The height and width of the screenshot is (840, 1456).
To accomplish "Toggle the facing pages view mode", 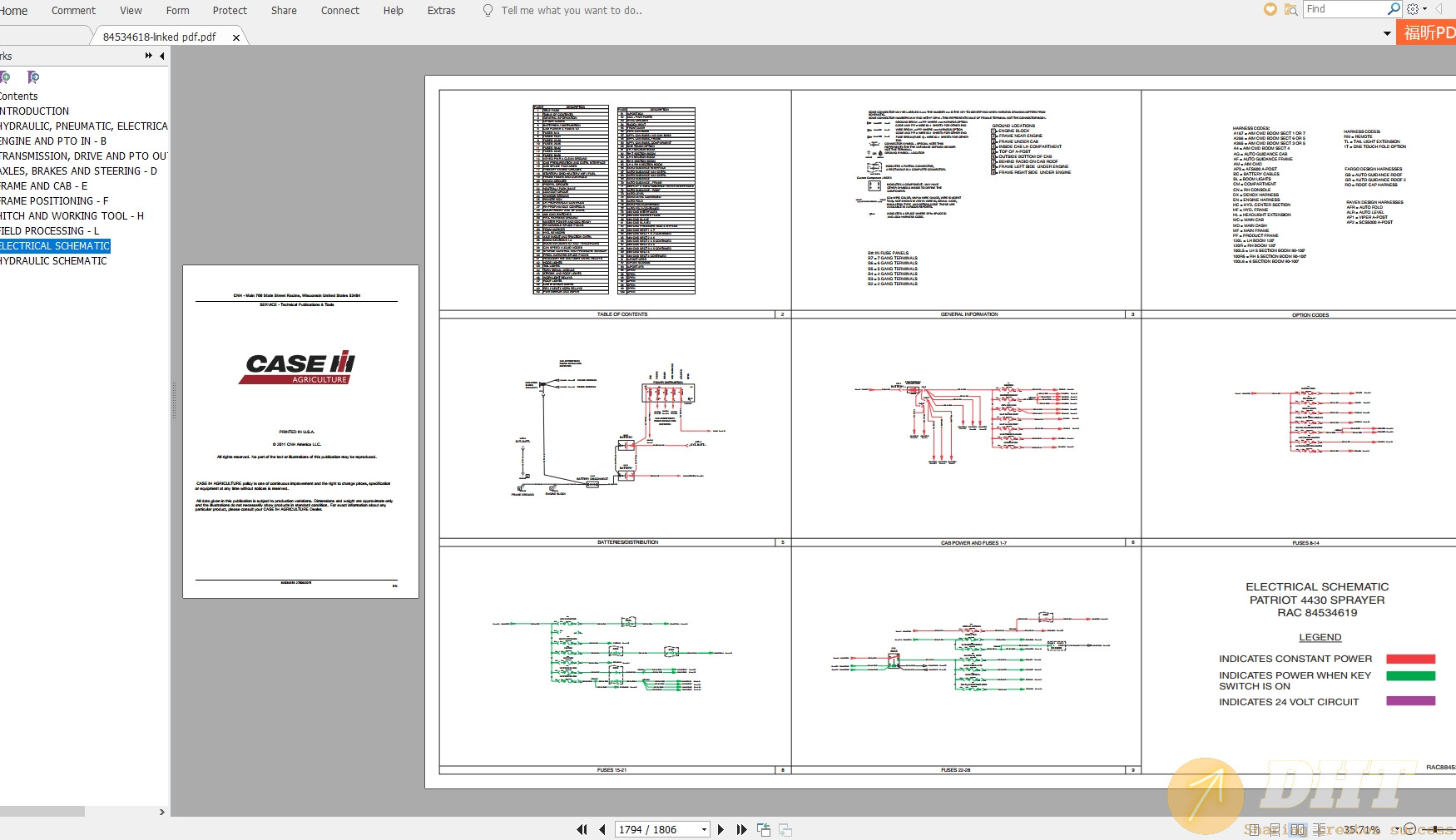I will pos(1297,829).
